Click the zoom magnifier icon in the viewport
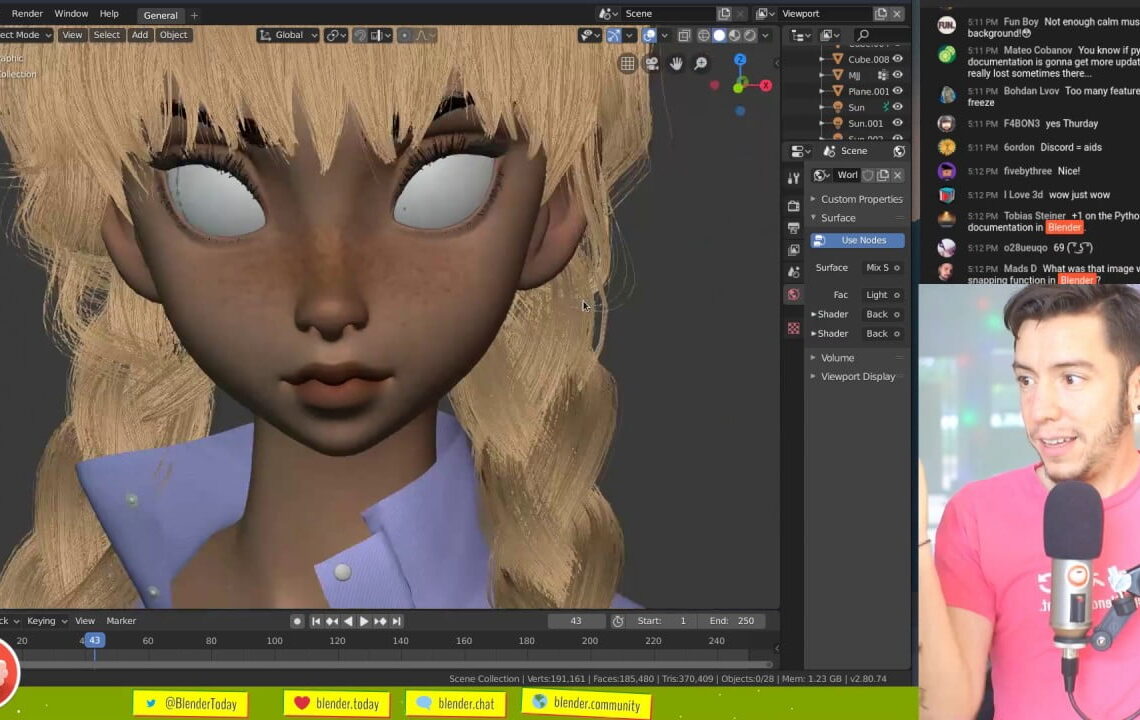Image resolution: width=1140 pixels, height=720 pixels. (699, 62)
